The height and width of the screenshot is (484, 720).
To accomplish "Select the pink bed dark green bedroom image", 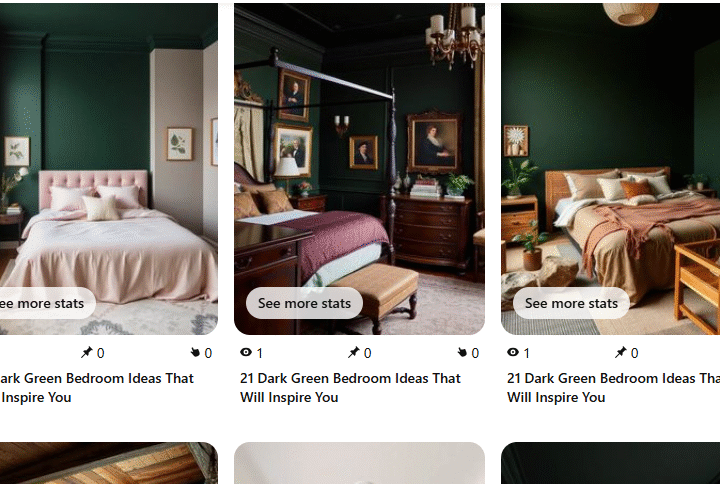I will [109, 169].
